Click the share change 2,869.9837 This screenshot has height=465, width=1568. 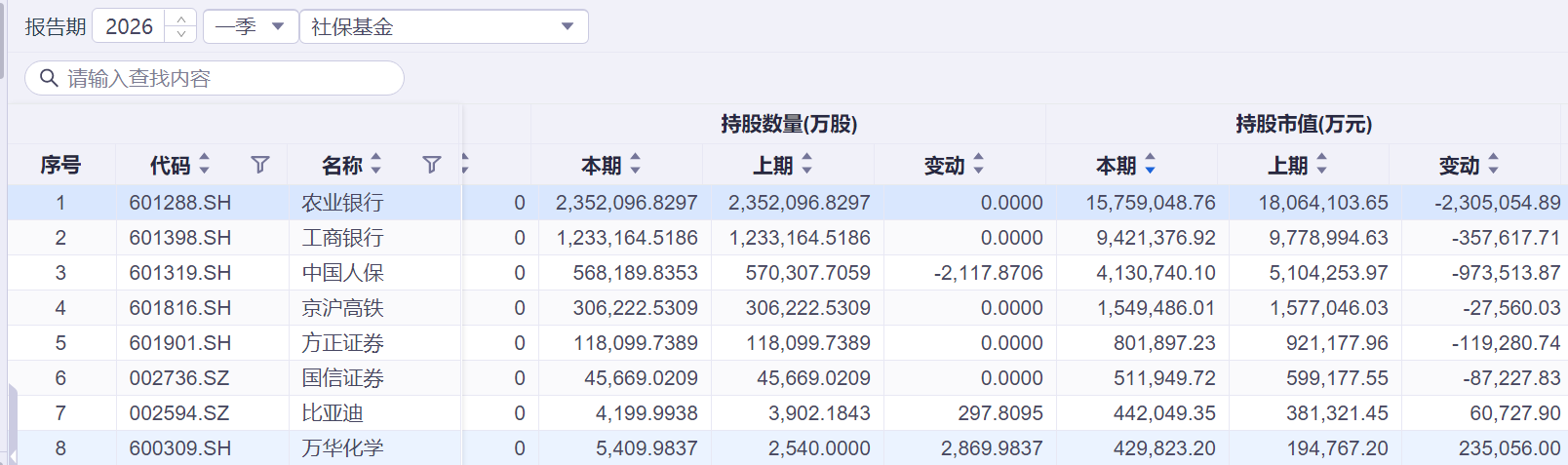pyautogui.click(x=992, y=448)
